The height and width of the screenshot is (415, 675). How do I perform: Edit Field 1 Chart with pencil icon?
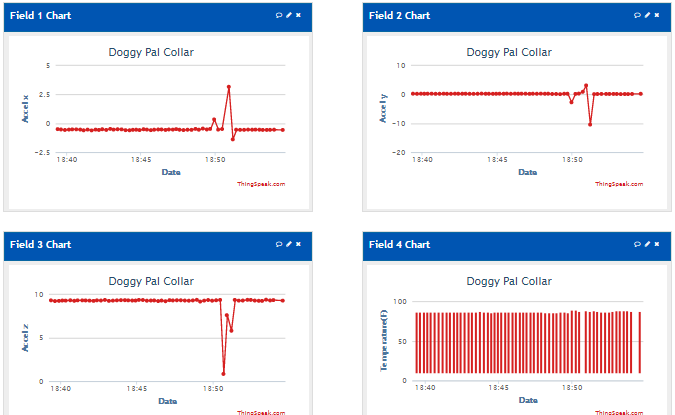click(x=288, y=15)
